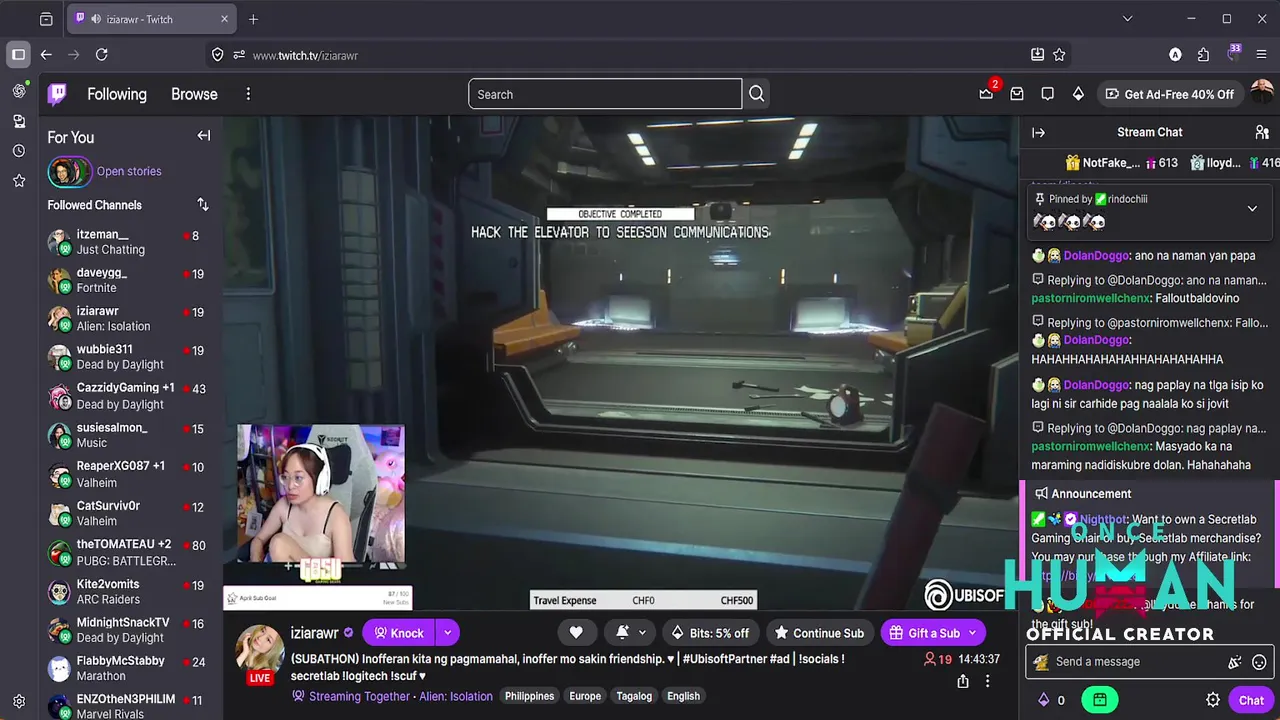This screenshot has width=1280, height=720.
Task: Go to the Browse tab
Action: 194,94
